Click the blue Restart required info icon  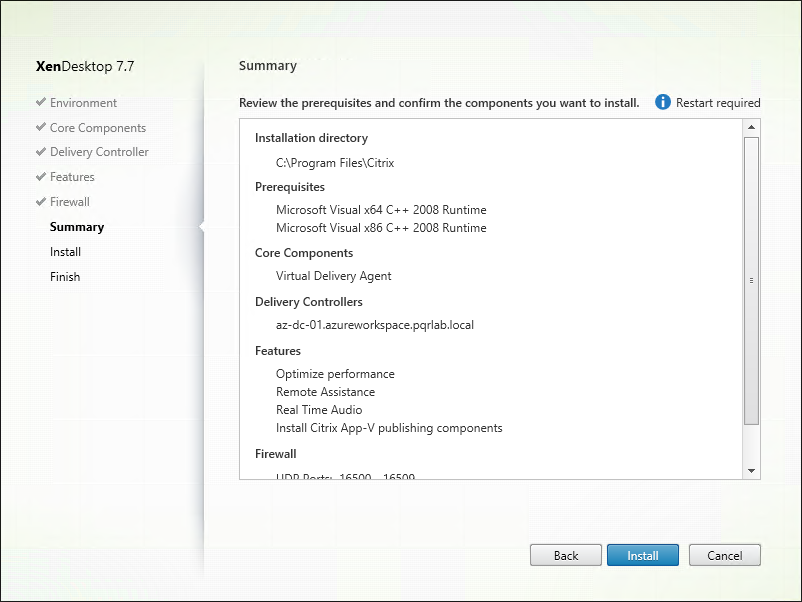662,102
